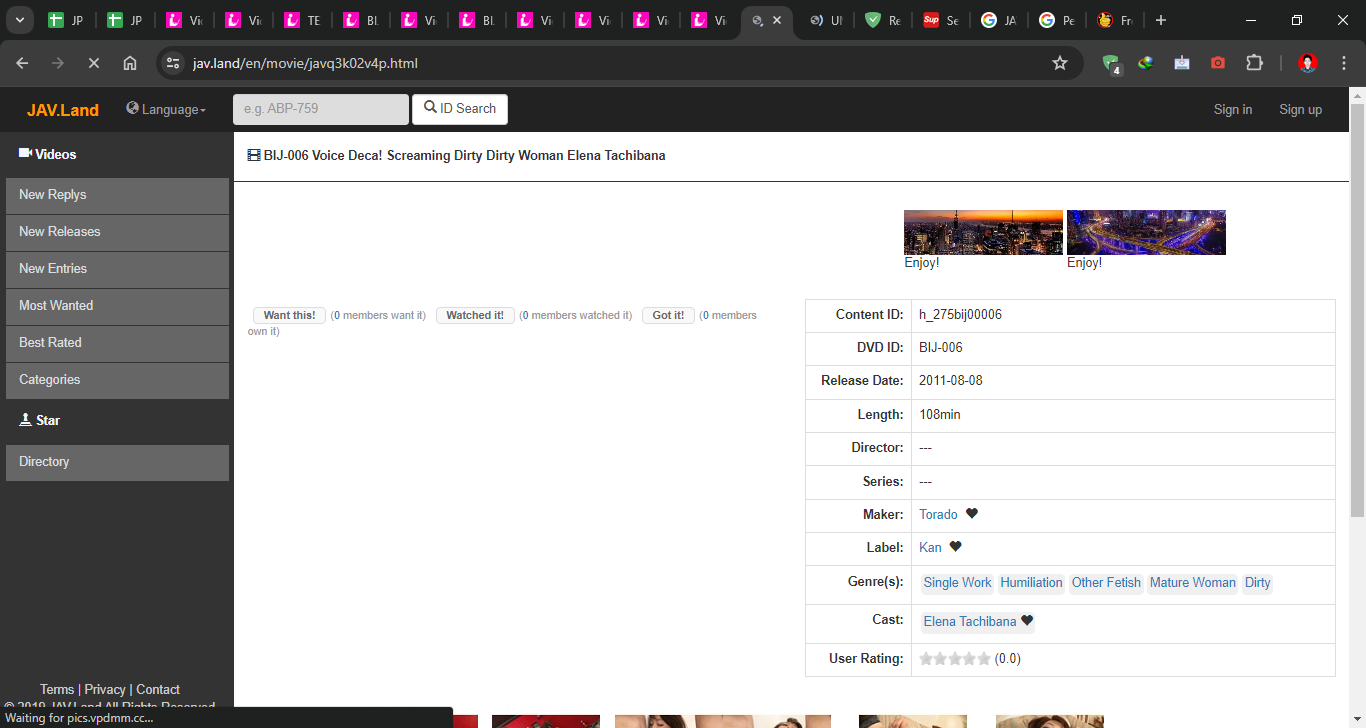Screen dimensions: 1366x728
Task: Click the ID search input field
Action: pyautogui.click(x=320, y=109)
